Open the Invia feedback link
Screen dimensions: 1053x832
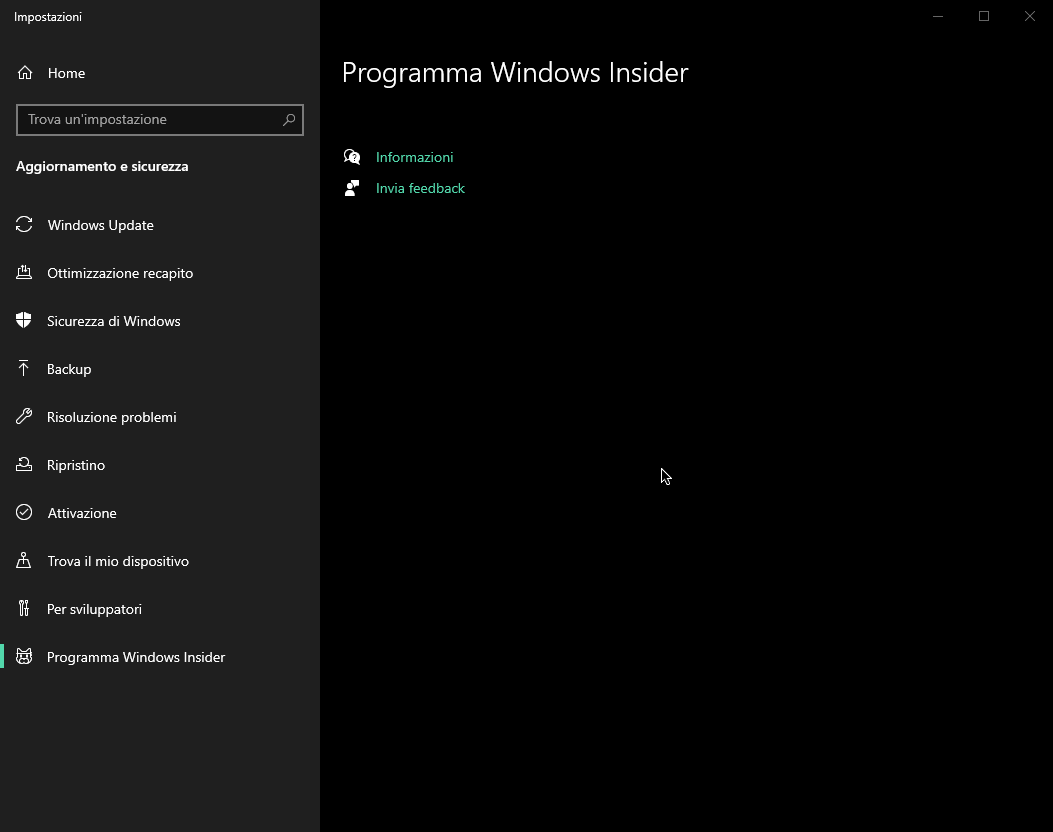coord(420,189)
